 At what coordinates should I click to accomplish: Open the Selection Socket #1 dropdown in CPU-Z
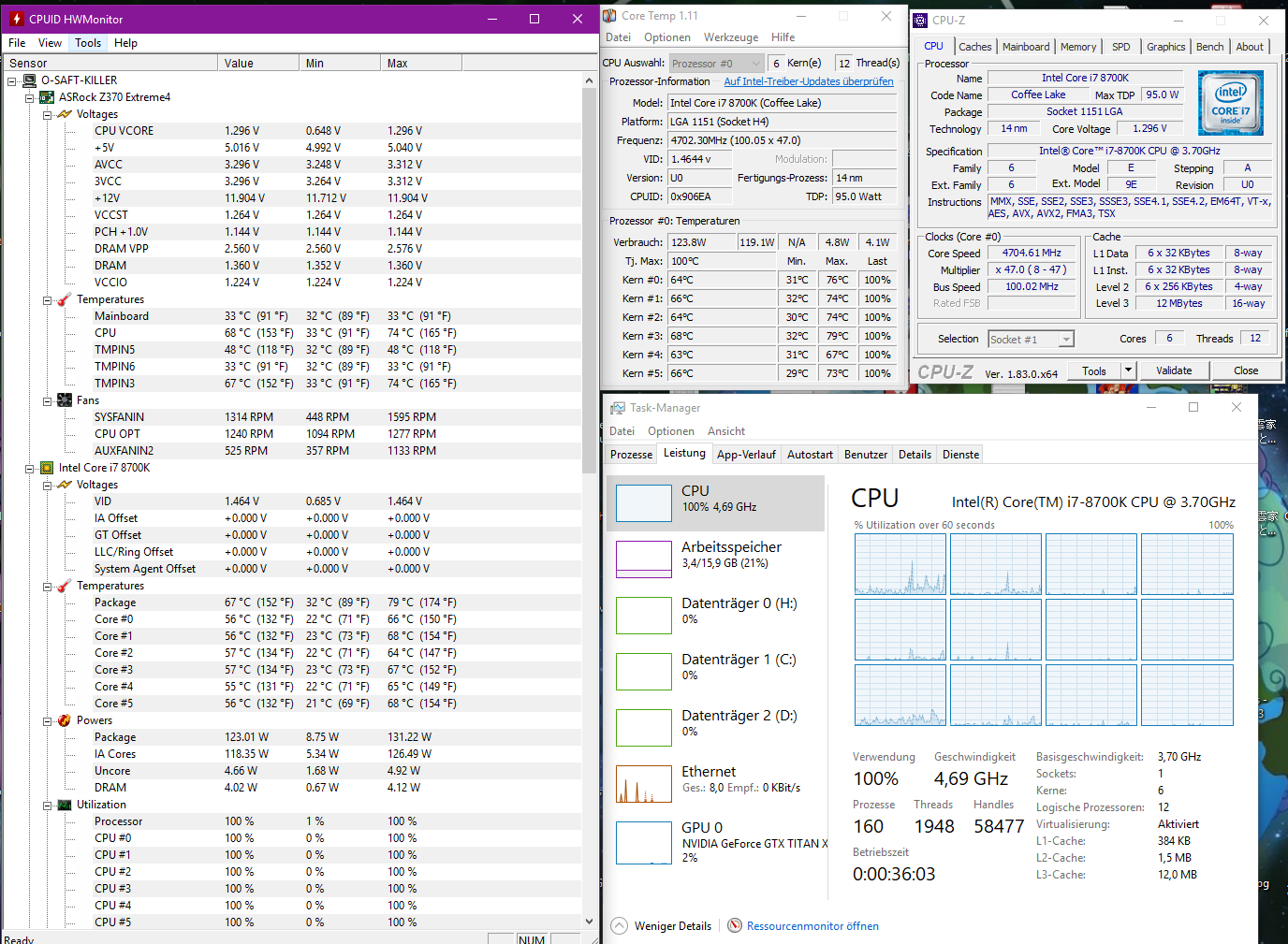1031,339
